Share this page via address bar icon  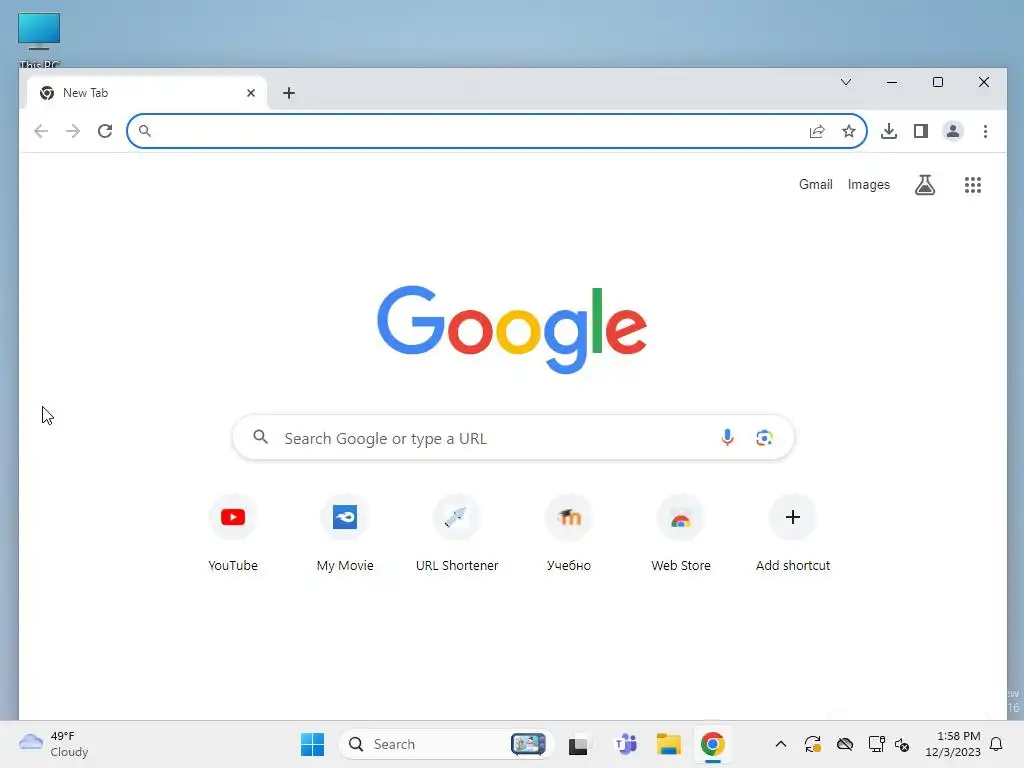(x=817, y=131)
